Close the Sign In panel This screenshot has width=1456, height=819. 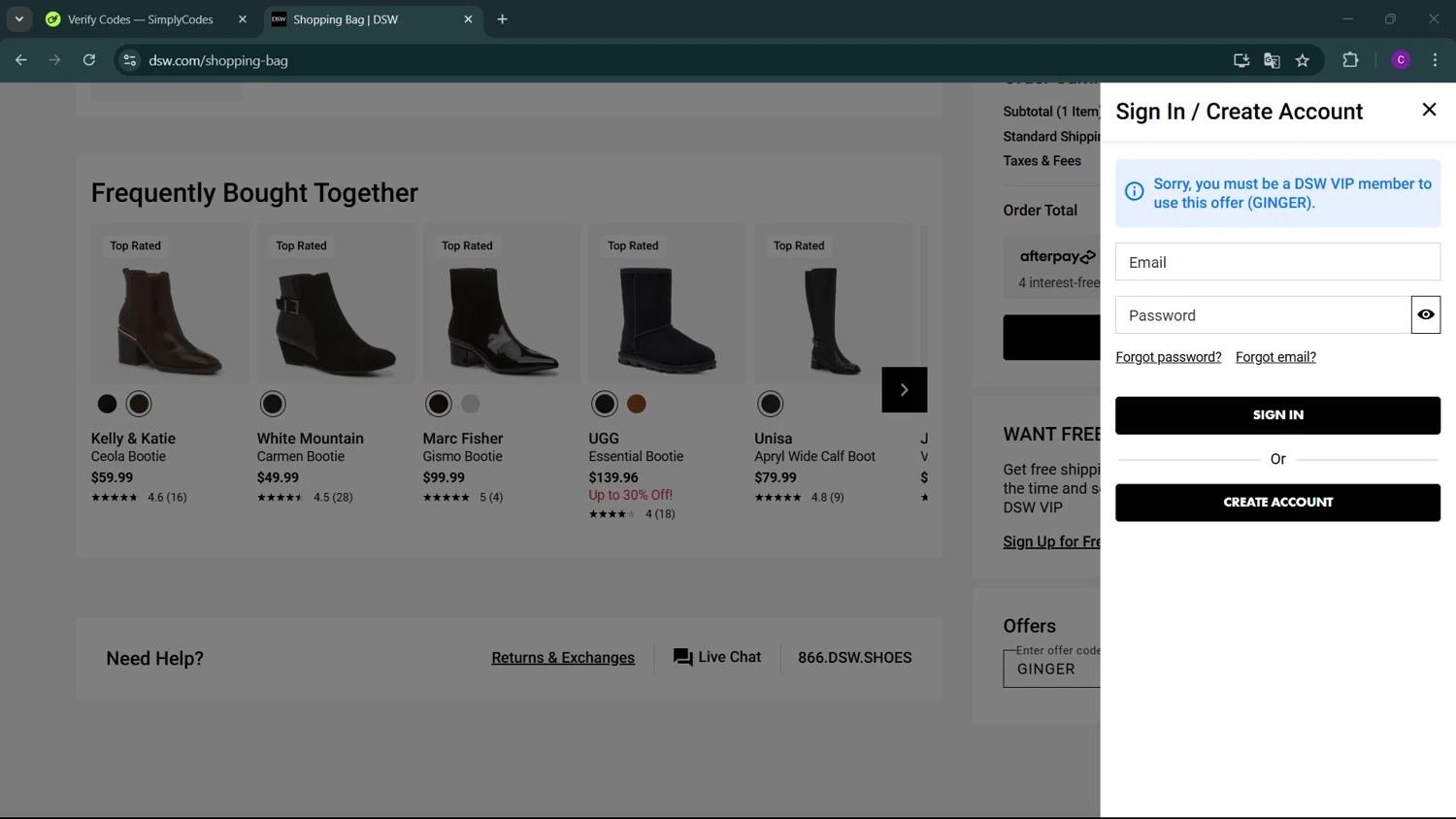pos(1429,110)
